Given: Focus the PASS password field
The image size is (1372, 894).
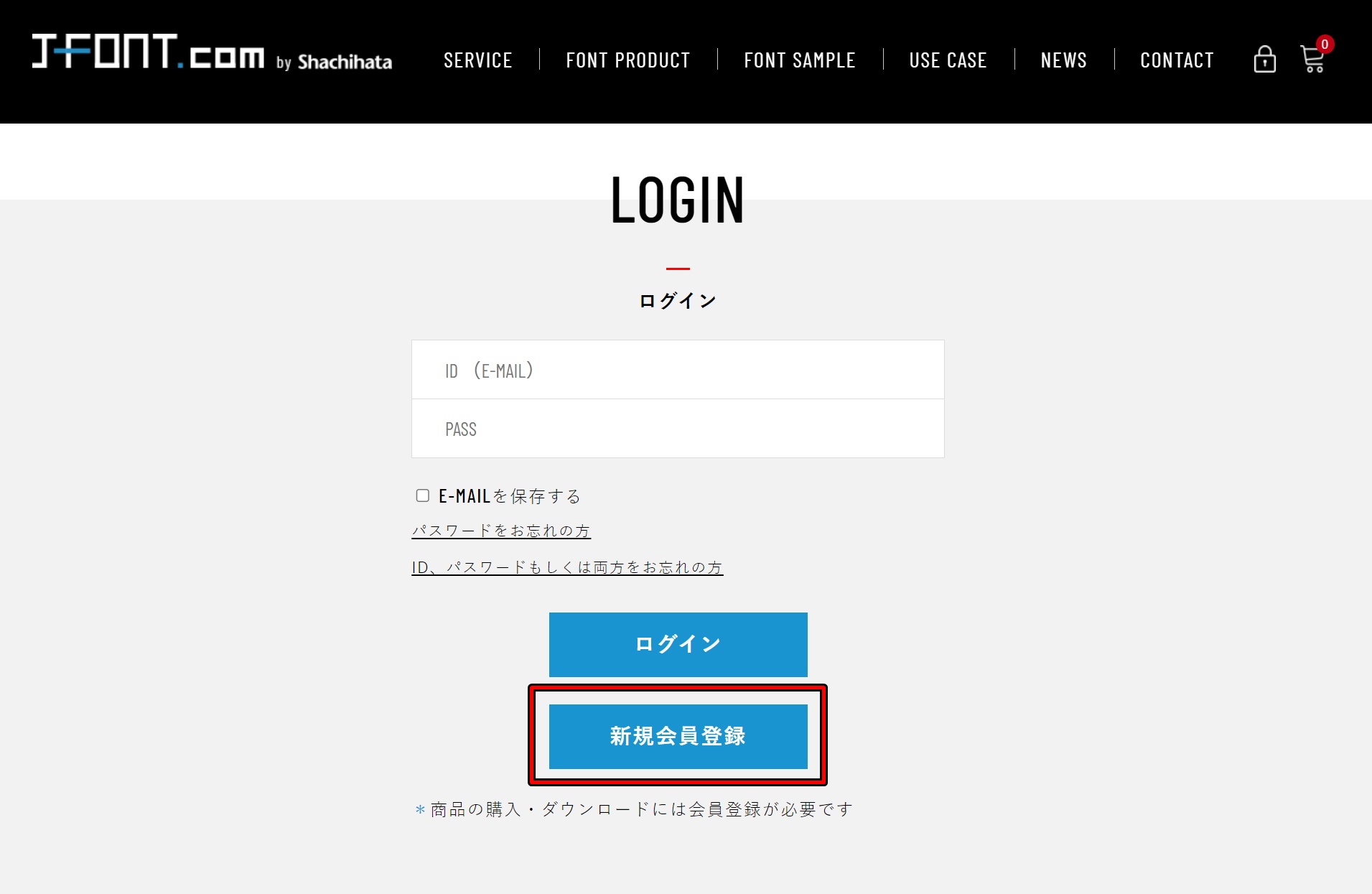Looking at the screenshot, I should click(678, 429).
